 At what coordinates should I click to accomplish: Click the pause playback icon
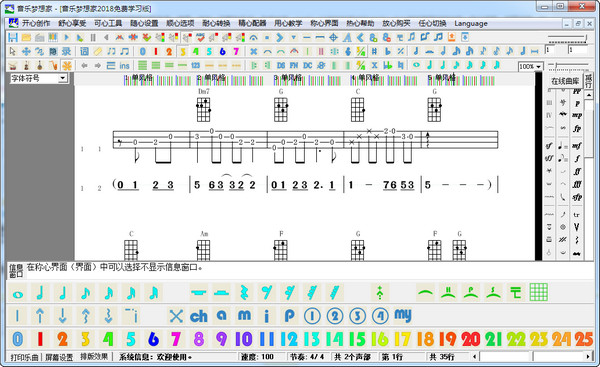(x=93, y=38)
